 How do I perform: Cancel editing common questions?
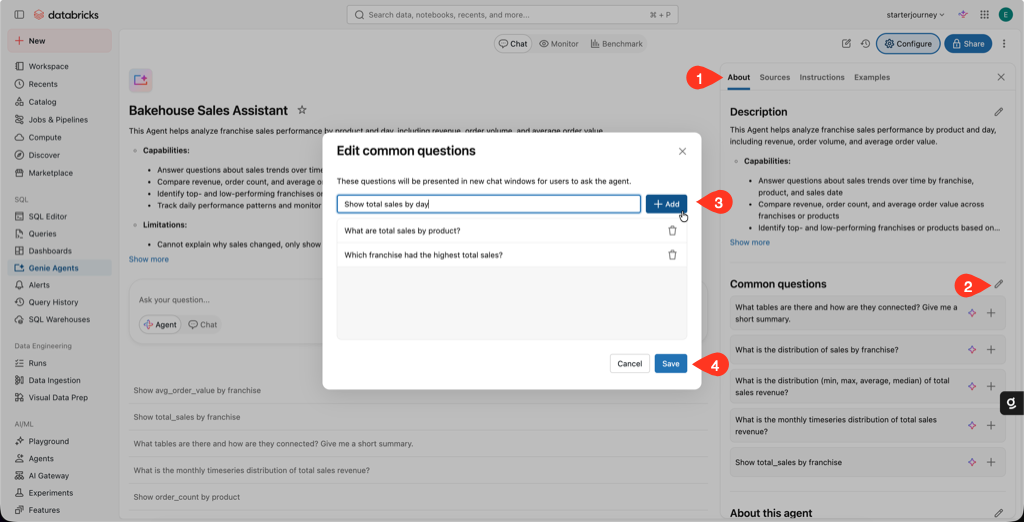[630, 364]
